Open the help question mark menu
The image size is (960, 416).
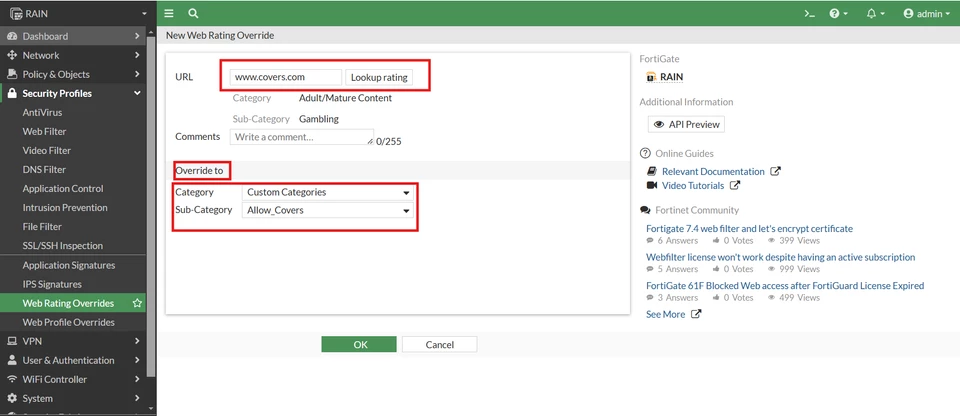pos(838,13)
